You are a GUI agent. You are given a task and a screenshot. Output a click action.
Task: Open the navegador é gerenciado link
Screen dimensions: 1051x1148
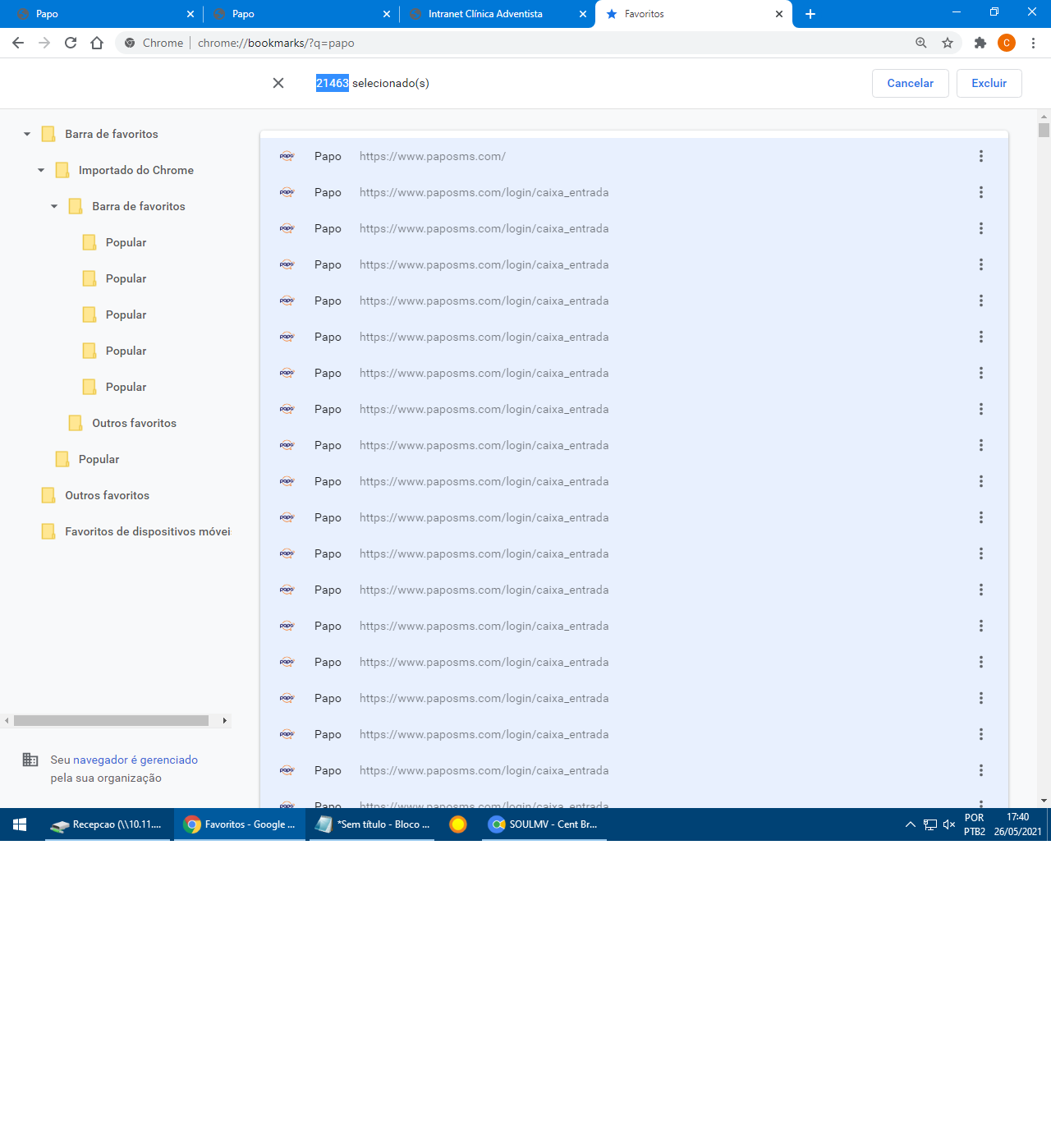(135, 760)
